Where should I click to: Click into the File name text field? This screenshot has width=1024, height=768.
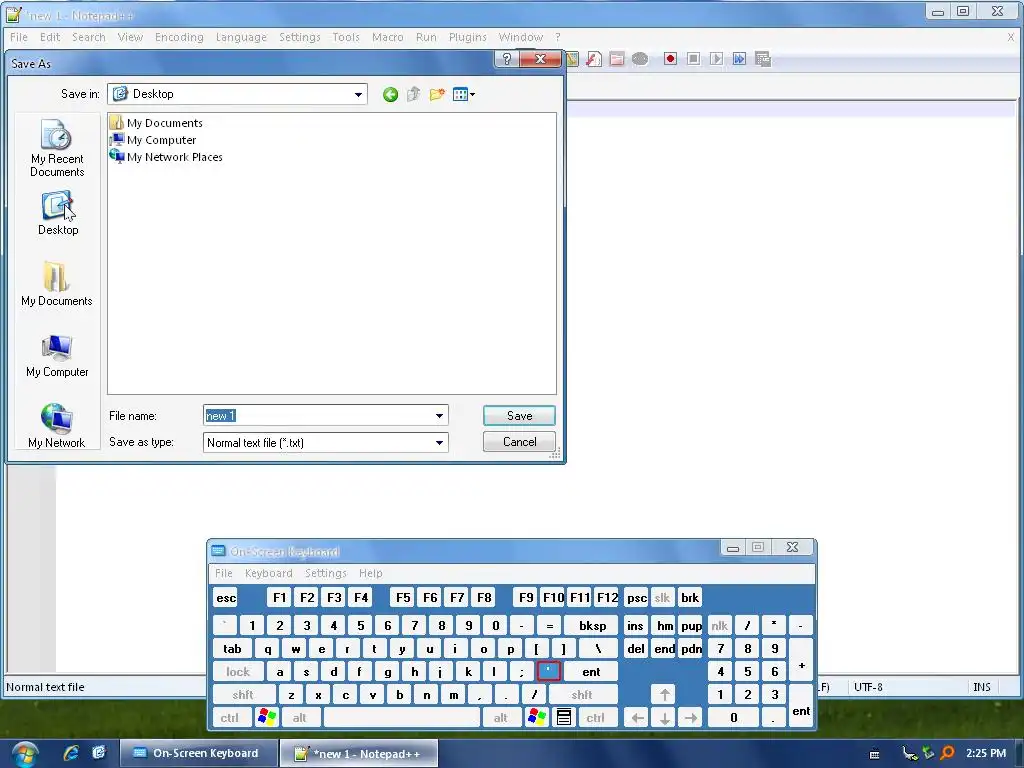pyautogui.click(x=319, y=416)
